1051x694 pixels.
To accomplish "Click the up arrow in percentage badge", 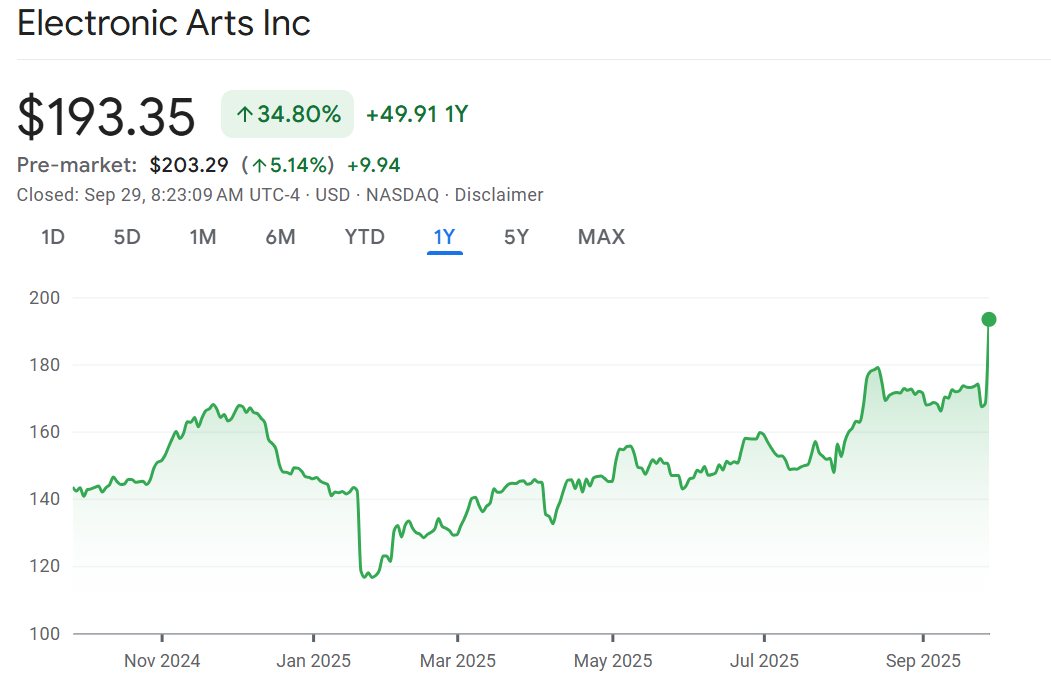I will 244,115.
